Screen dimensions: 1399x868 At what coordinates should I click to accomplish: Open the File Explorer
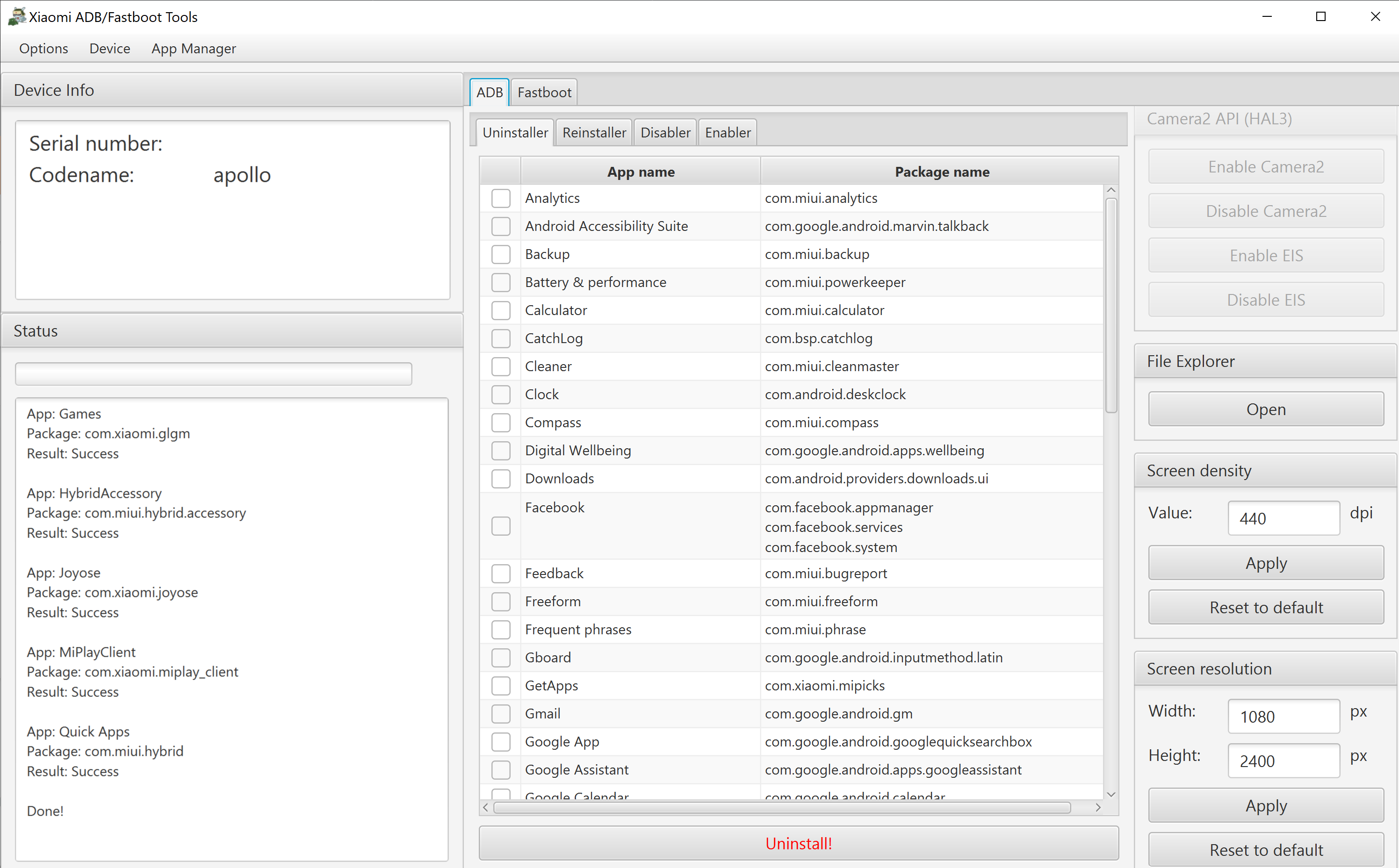(x=1265, y=409)
